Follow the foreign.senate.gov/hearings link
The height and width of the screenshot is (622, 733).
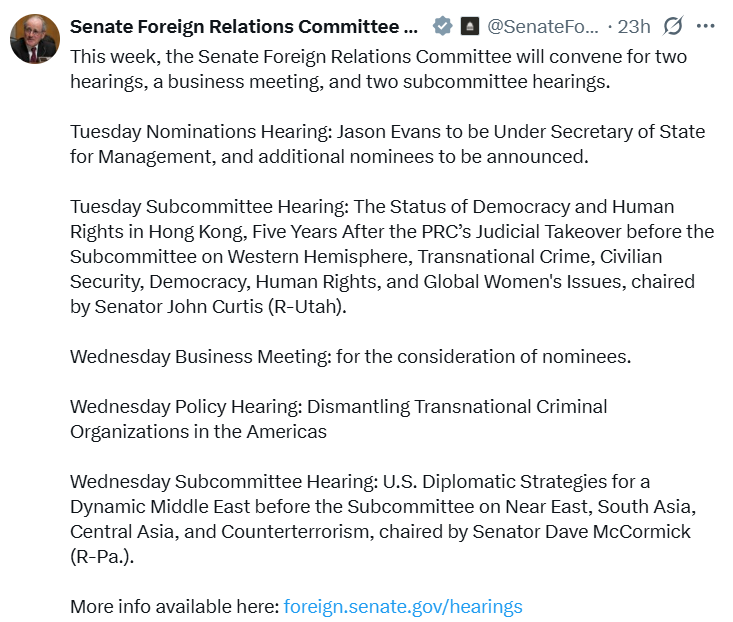click(403, 607)
